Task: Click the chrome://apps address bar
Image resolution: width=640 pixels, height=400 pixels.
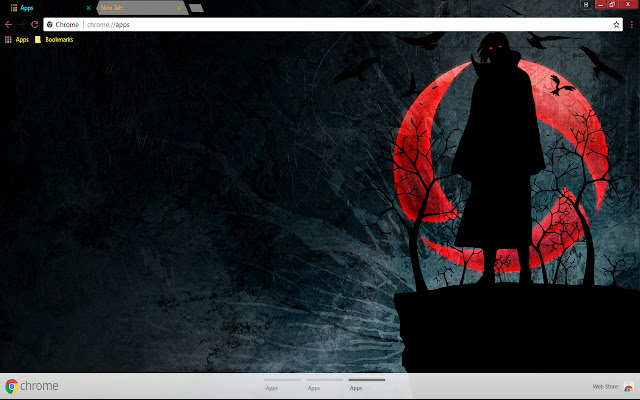Action: pyautogui.click(x=333, y=24)
